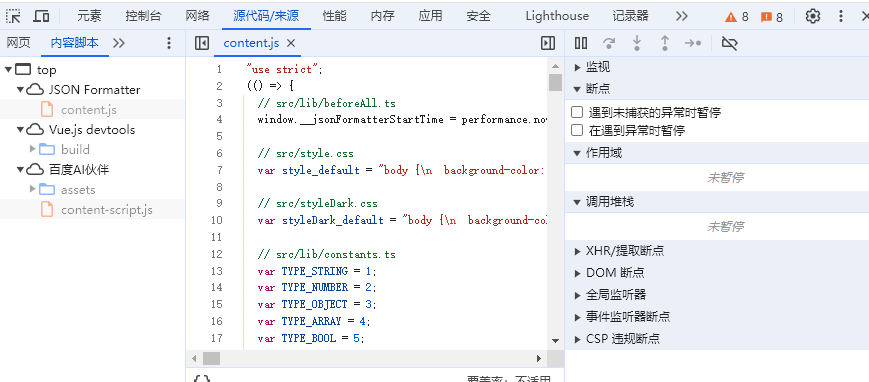The height and width of the screenshot is (382, 869).
Task: Toggle the device toolbar icon
Action: [41, 16]
